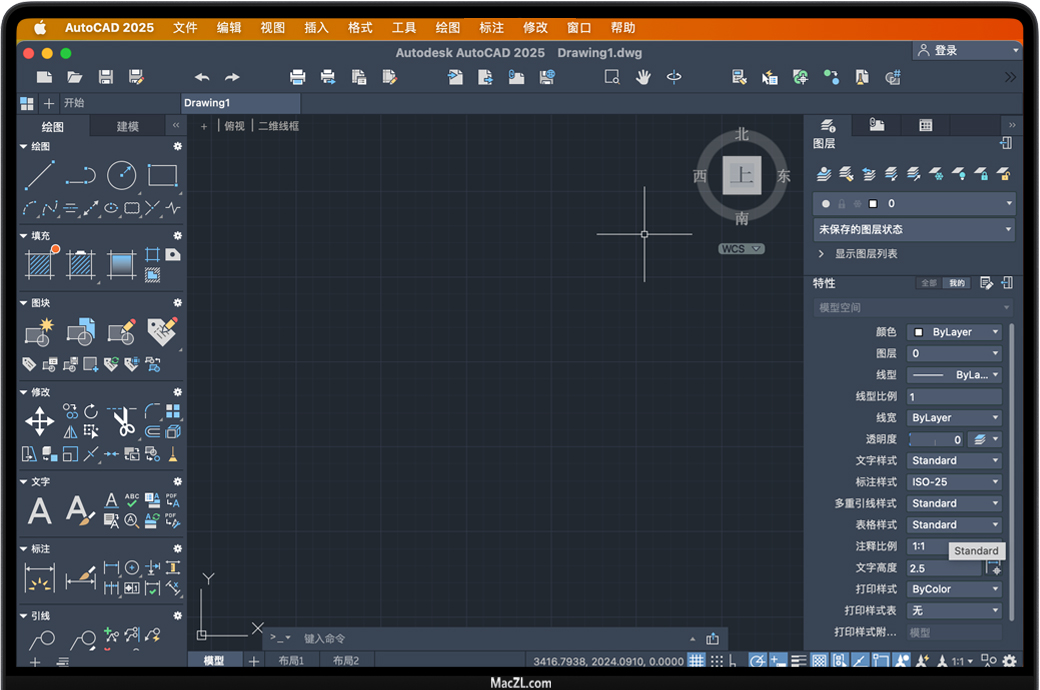Open the 颜色 ByLayer dropdown
1040x690 pixels.
pos(954,332)
